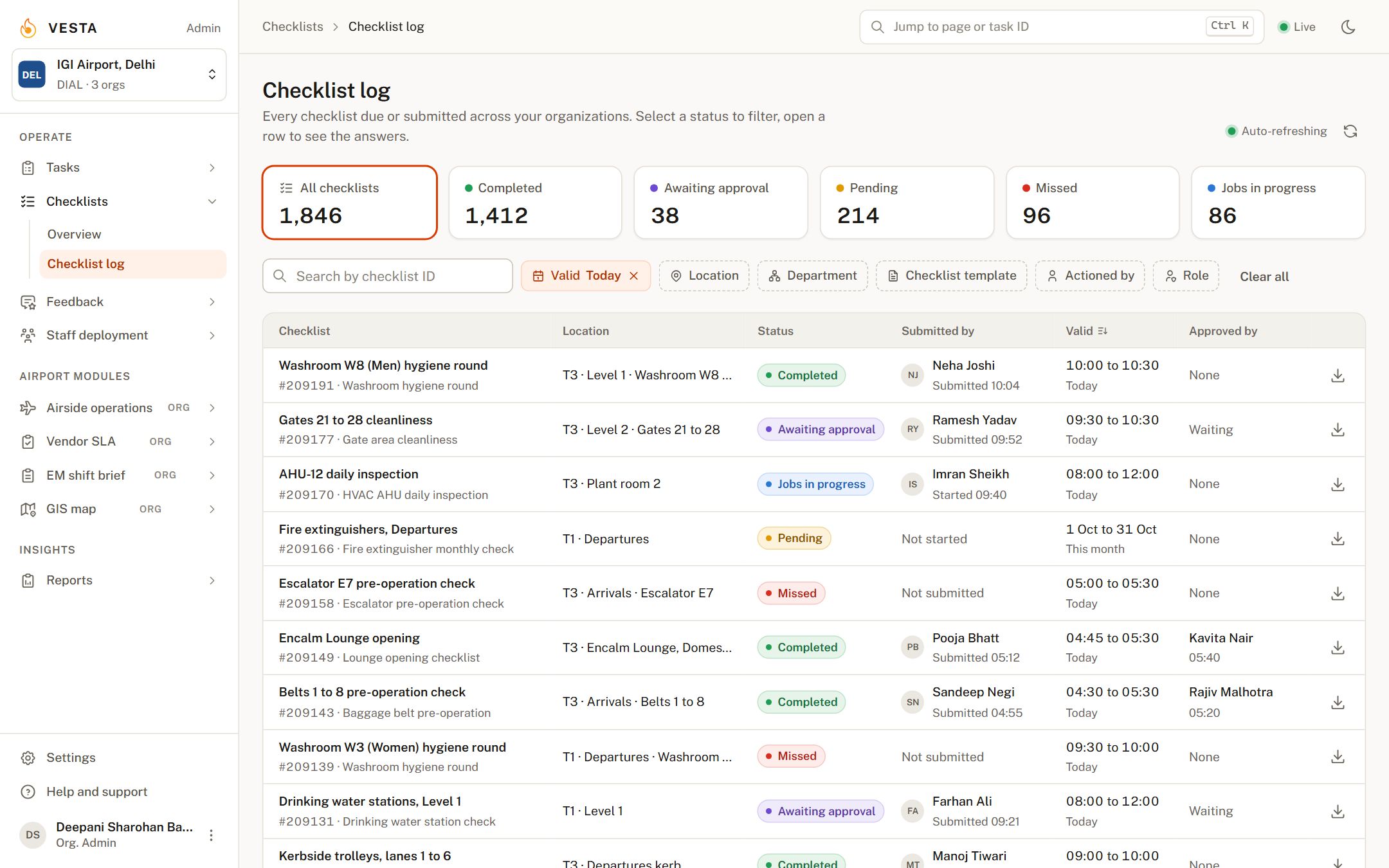Sort by the Valid column
The image size is (1389, 868).
coord(1086,330)
